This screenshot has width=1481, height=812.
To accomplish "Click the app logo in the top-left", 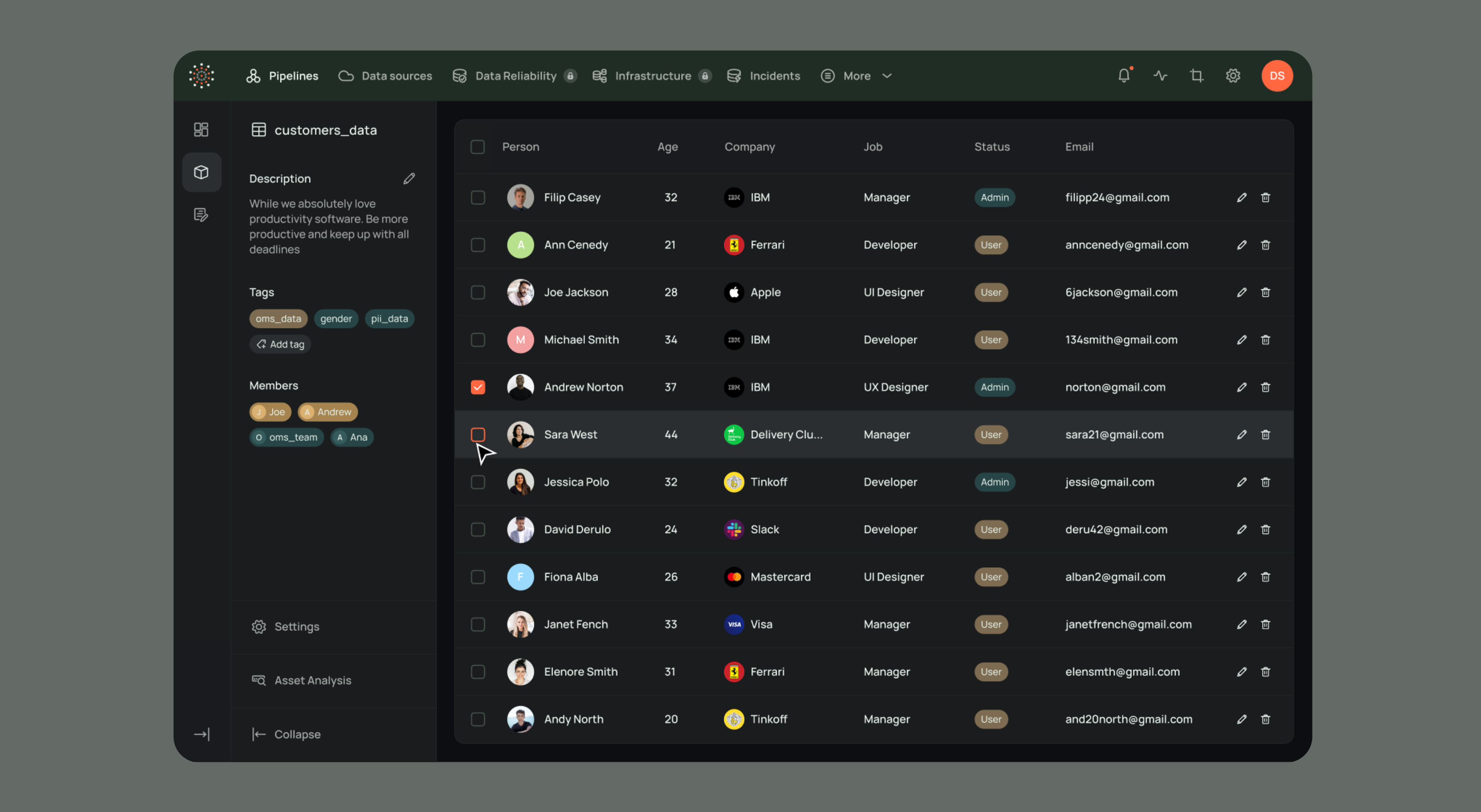I will [x=202, y=75].
